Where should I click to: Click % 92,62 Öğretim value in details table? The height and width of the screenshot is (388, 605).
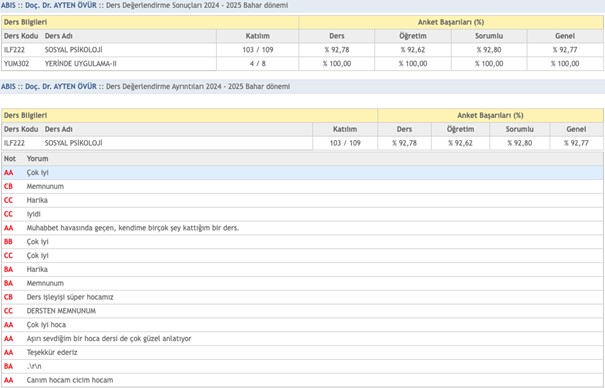click(x=460, y=143)
